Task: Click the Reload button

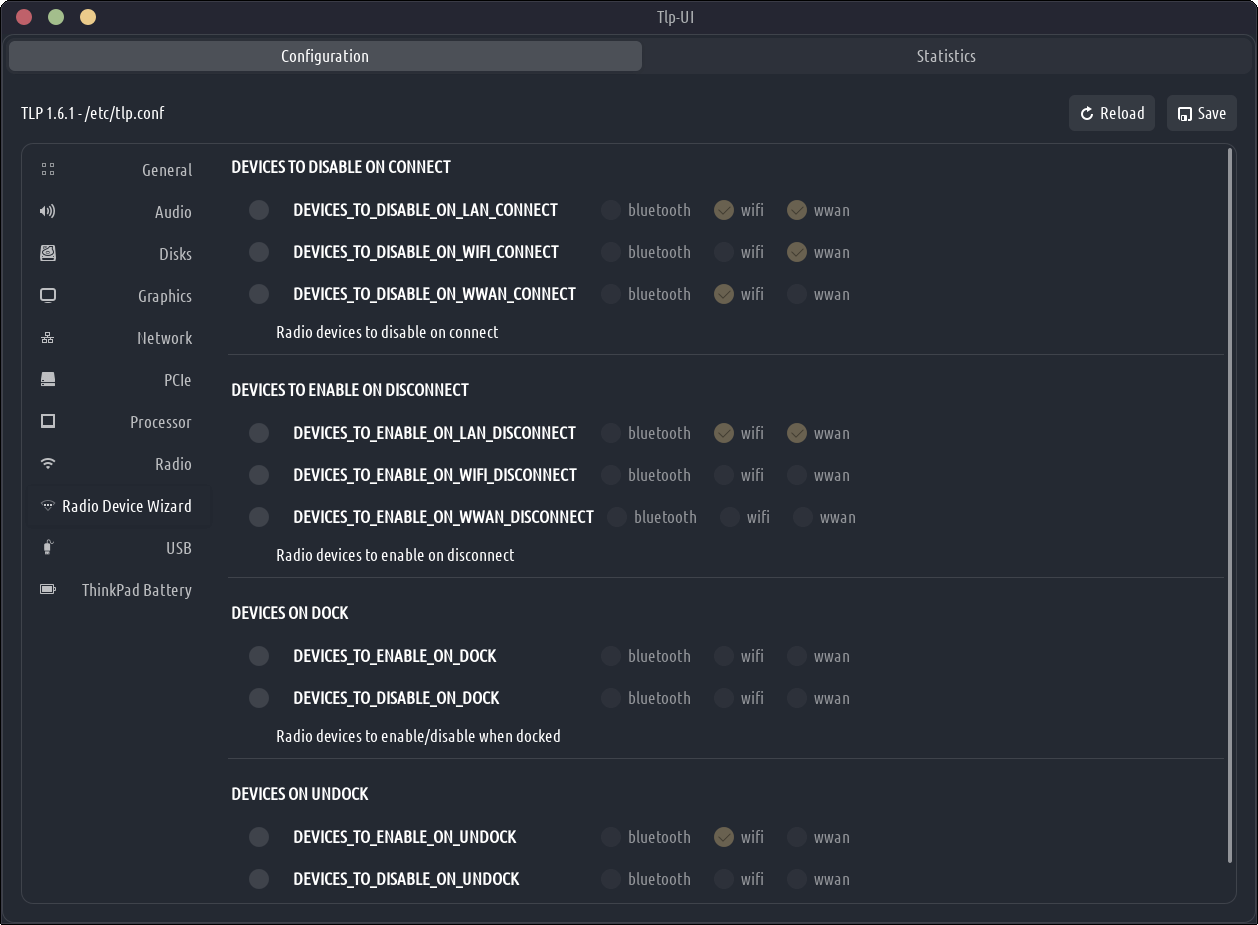Action: (x=1111, y=113)
